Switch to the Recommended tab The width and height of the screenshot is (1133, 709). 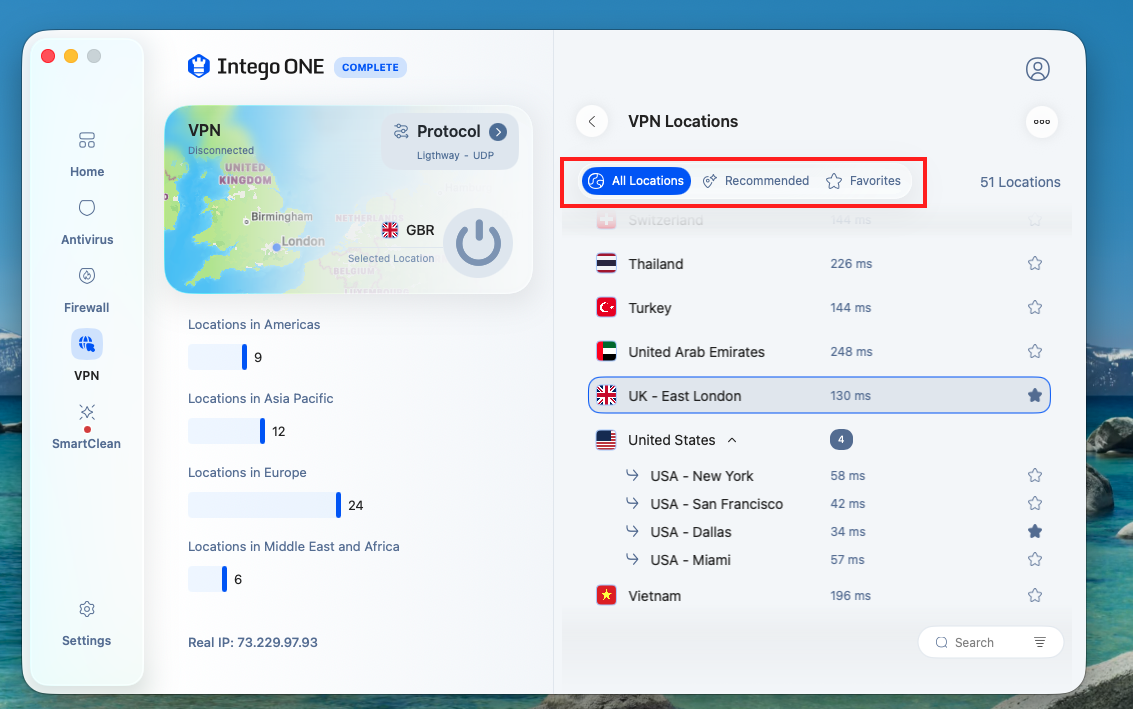click(x=757, y=181)
